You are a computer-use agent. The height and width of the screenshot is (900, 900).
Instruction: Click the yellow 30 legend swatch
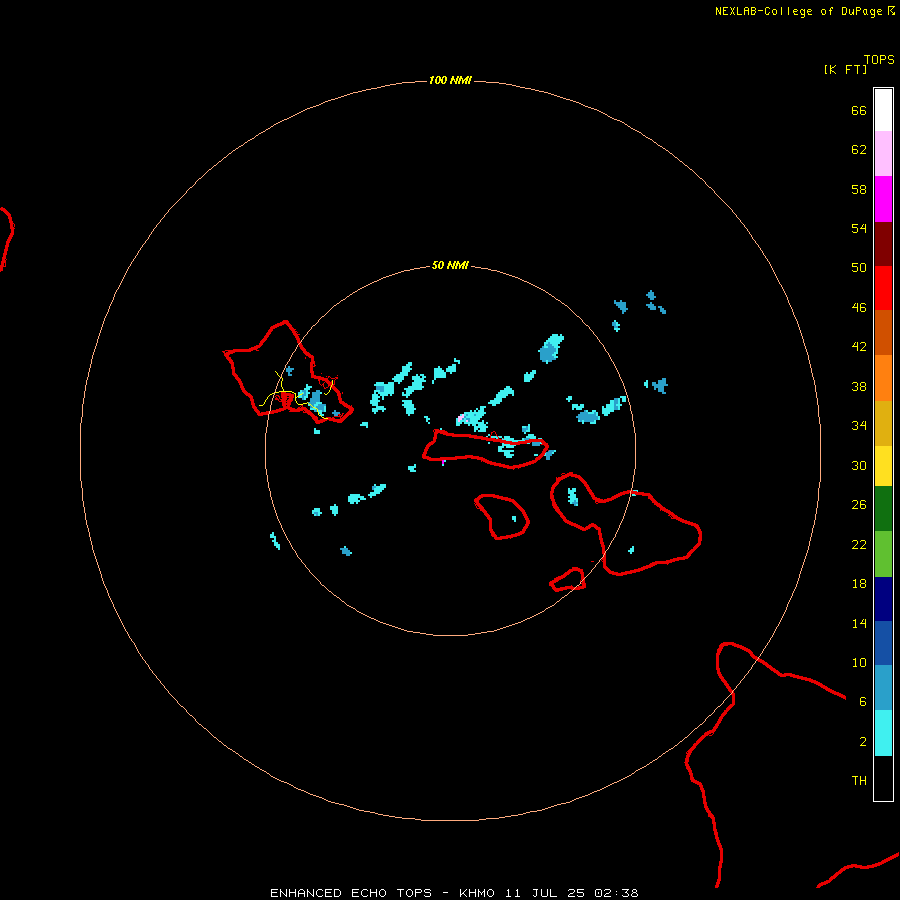[x=883, y=465]
